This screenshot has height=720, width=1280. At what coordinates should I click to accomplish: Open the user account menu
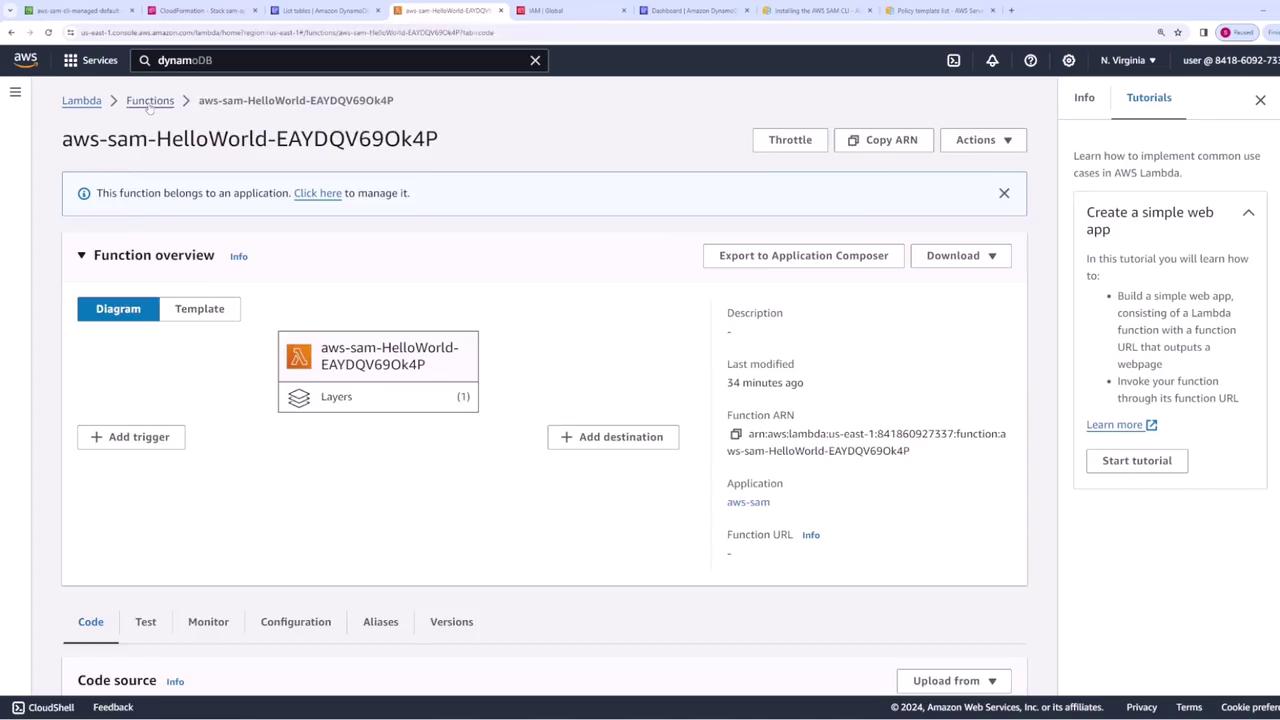tap(1231, 60)
